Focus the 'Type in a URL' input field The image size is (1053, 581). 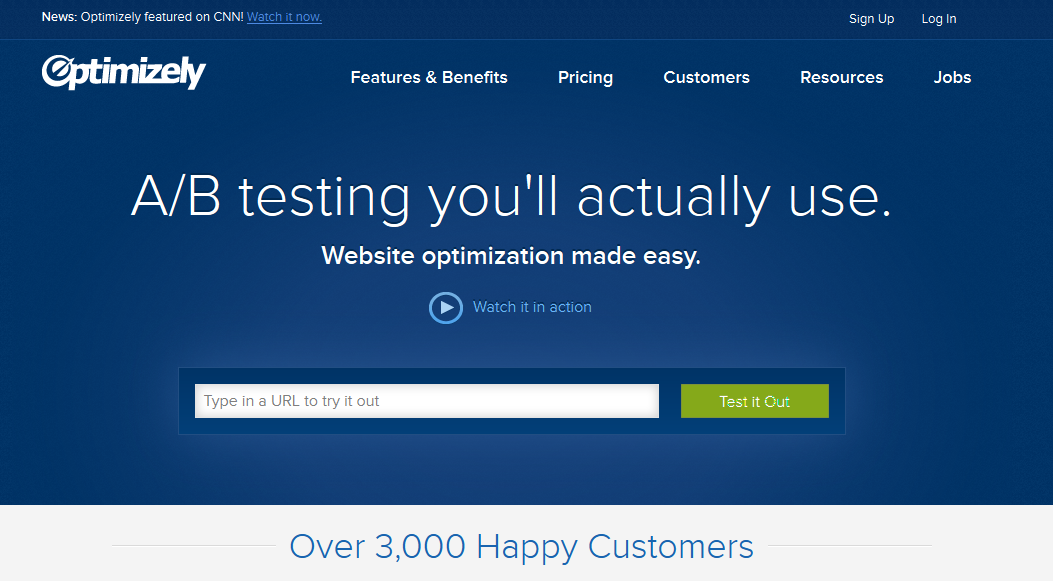pyautogui.click(x=426, y=401)
